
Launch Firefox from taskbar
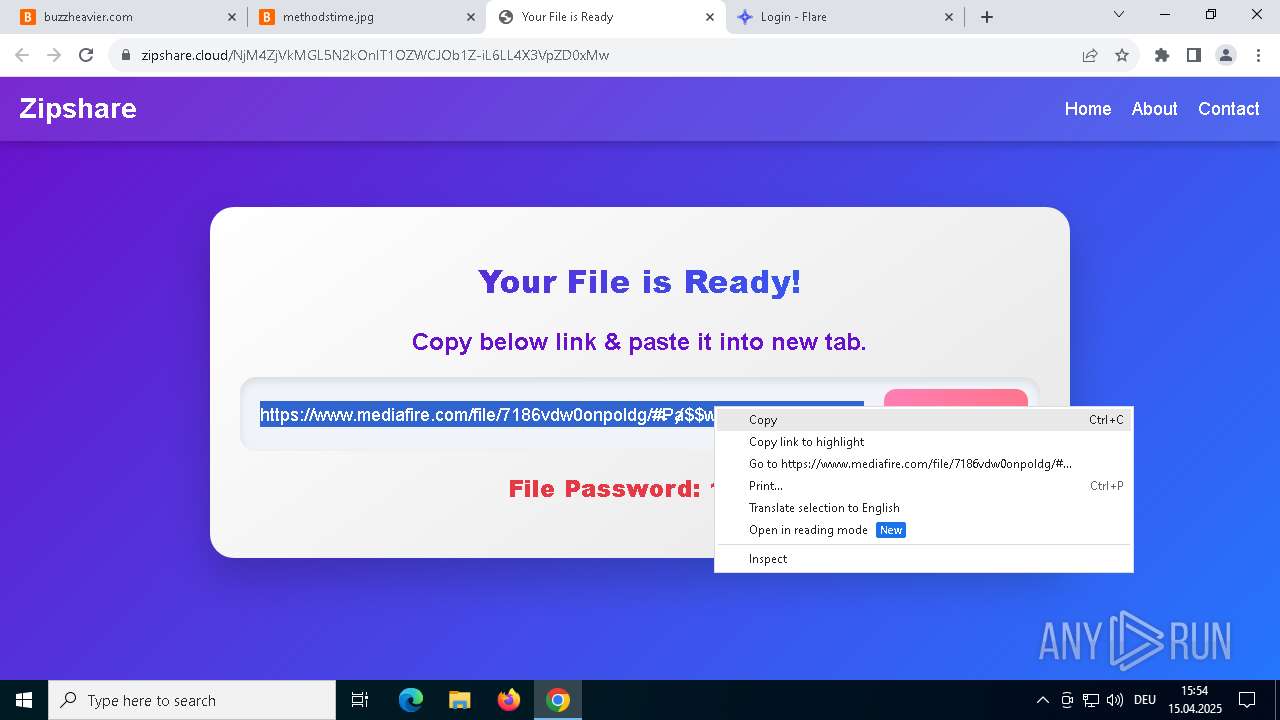(x=508, y=700)
